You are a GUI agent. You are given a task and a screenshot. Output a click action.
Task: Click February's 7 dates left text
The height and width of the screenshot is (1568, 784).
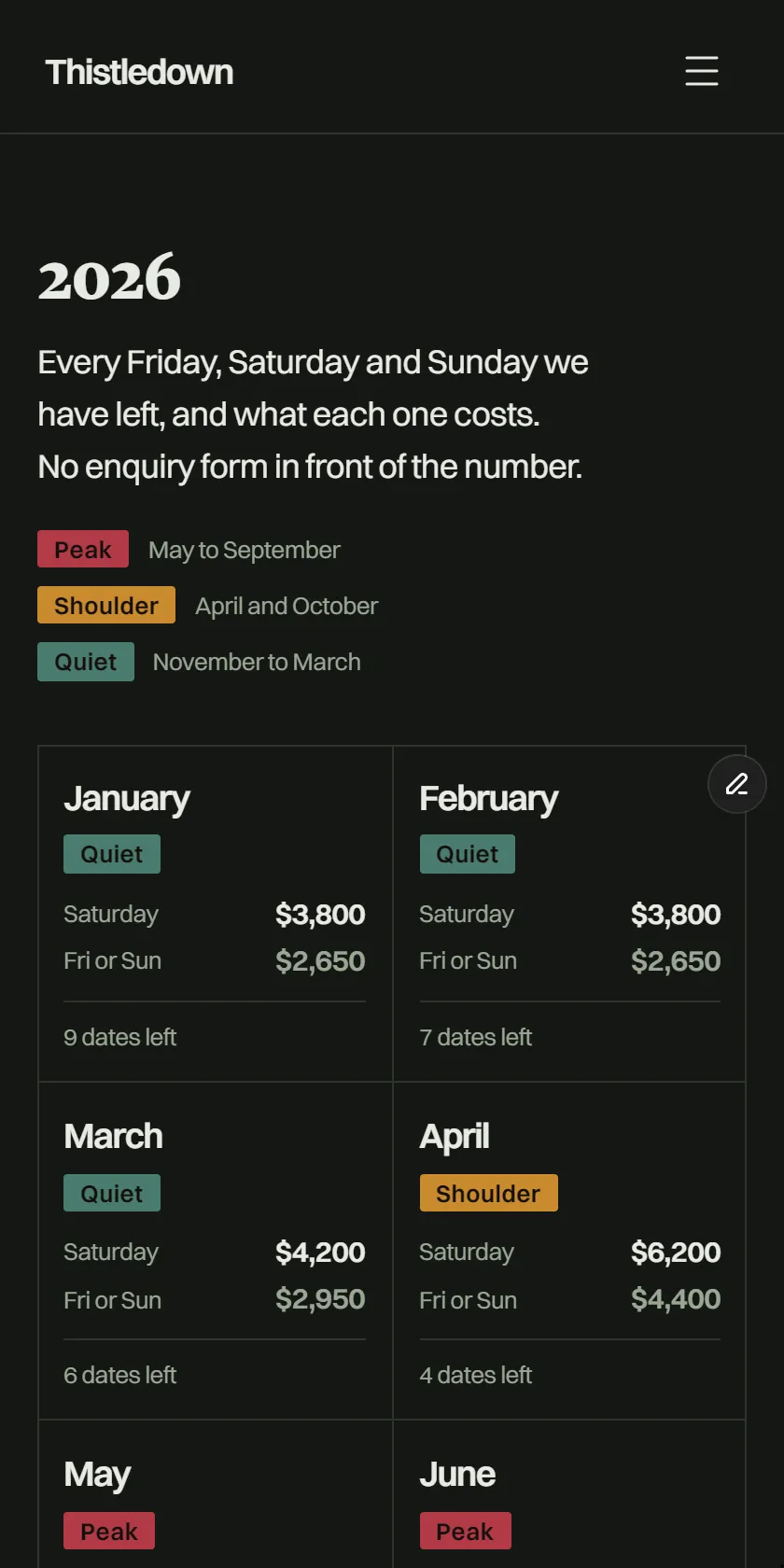point(476,1037)
